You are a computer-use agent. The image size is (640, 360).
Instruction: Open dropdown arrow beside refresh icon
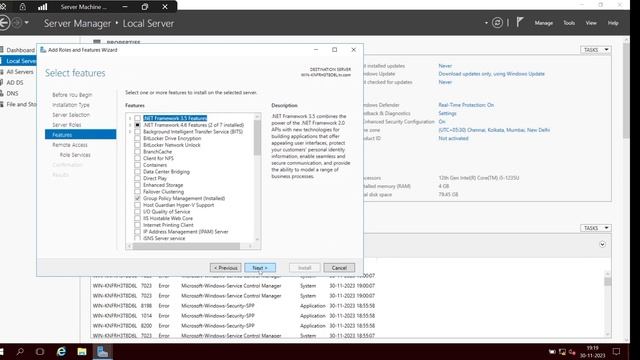(486, 23)
